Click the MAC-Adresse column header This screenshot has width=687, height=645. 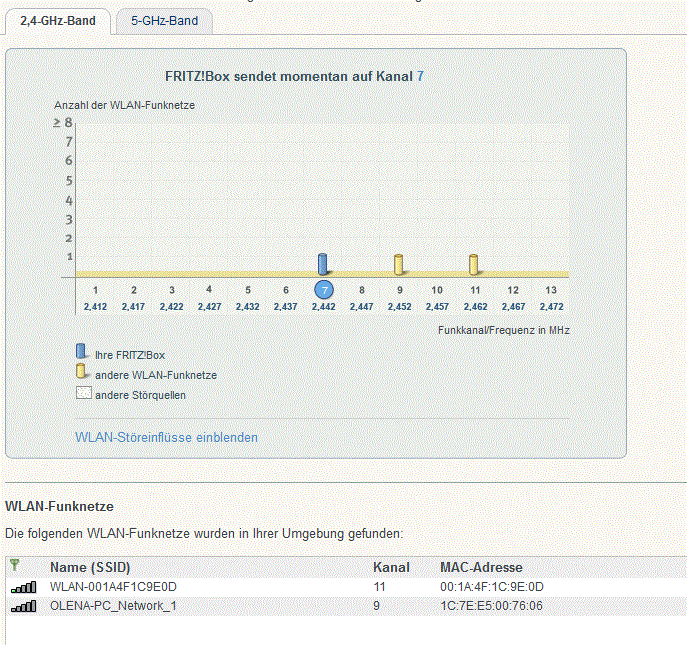click(x=481, y=567)
